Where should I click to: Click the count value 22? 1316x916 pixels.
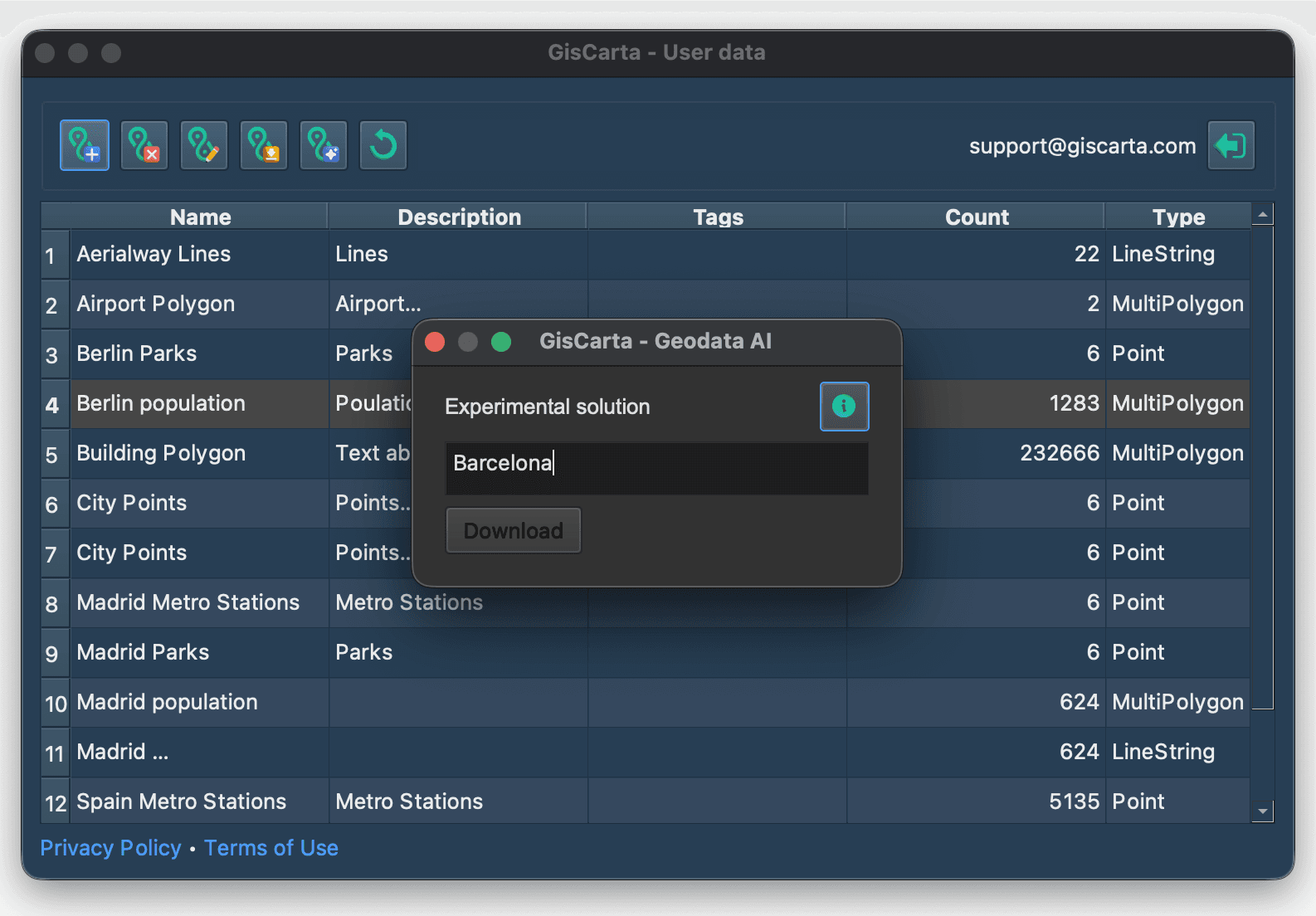tap(1087, 254)
